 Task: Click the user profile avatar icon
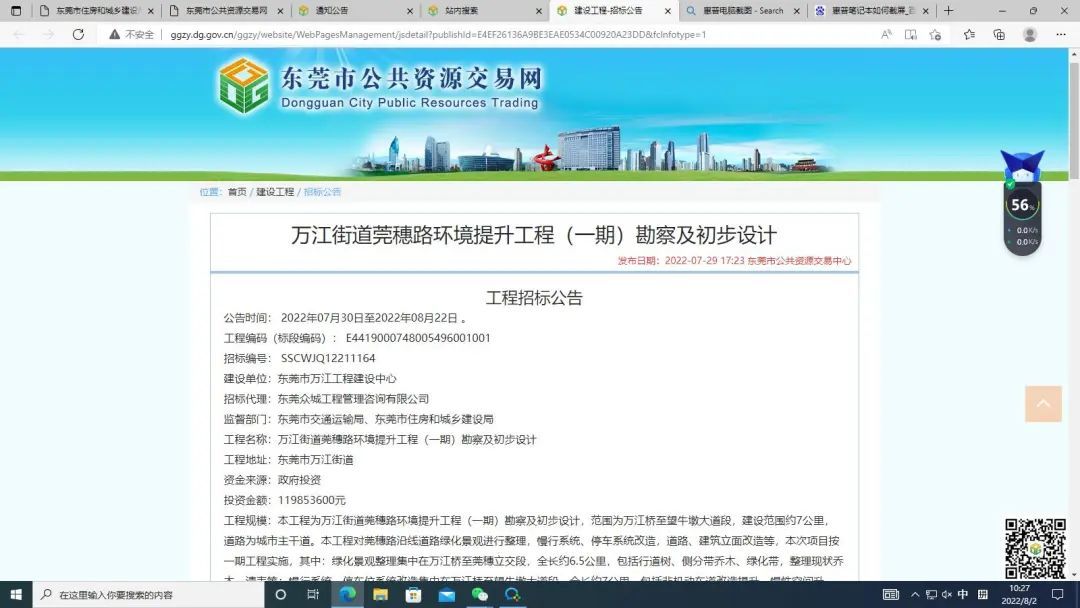[1030, 34]
